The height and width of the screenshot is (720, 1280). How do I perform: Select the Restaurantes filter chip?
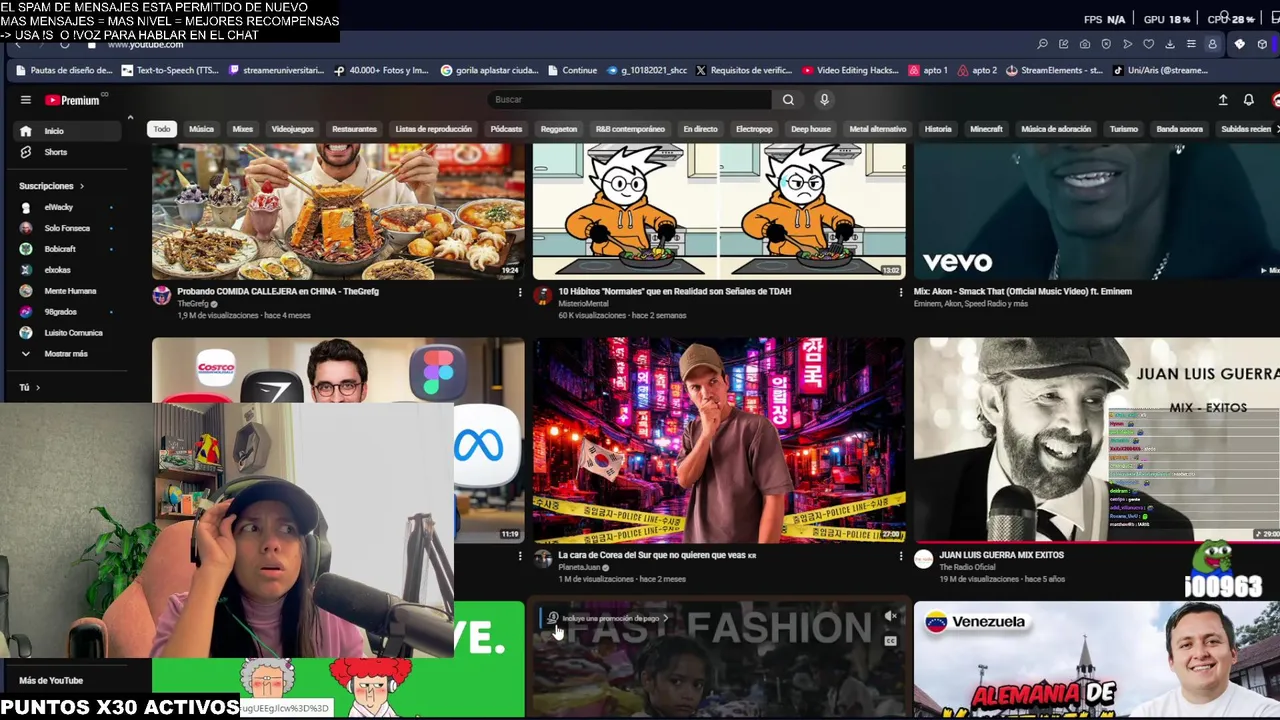coord(354,129)
